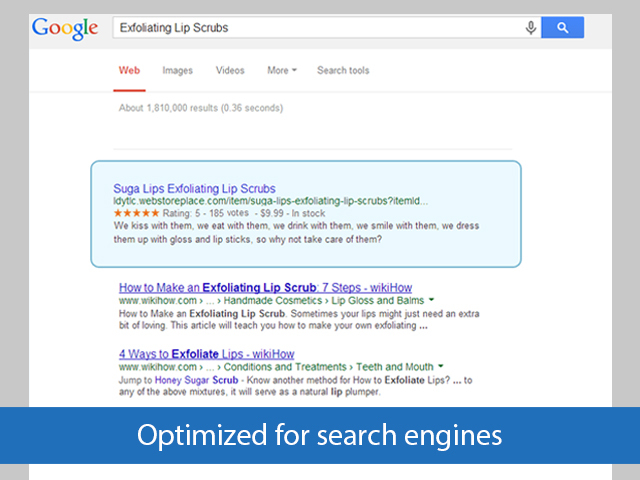Viewport: 640px width, 480px height.
Task: Click the Handmade Cosmetics breadcrumb URL
Action: click(273, 300)
